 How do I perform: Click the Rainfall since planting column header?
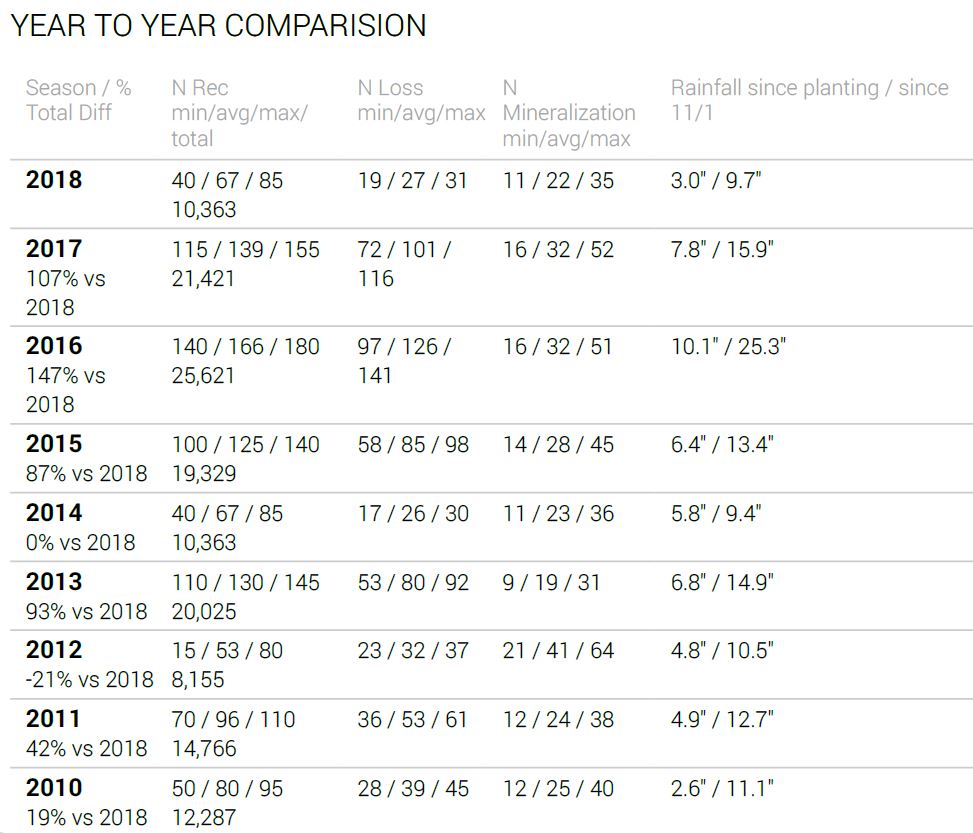810,100
